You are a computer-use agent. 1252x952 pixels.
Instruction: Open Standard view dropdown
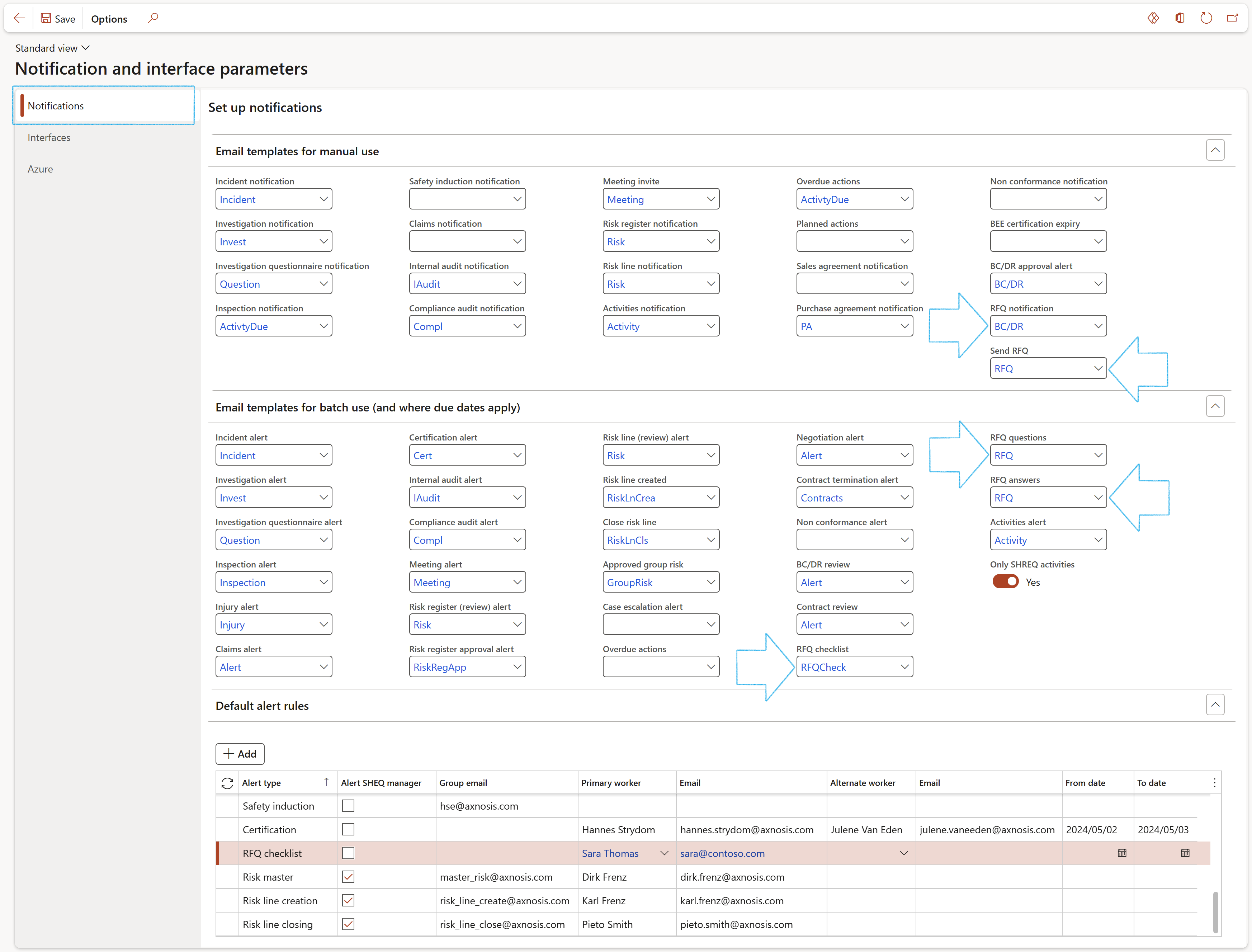click(x=52, y=48)
